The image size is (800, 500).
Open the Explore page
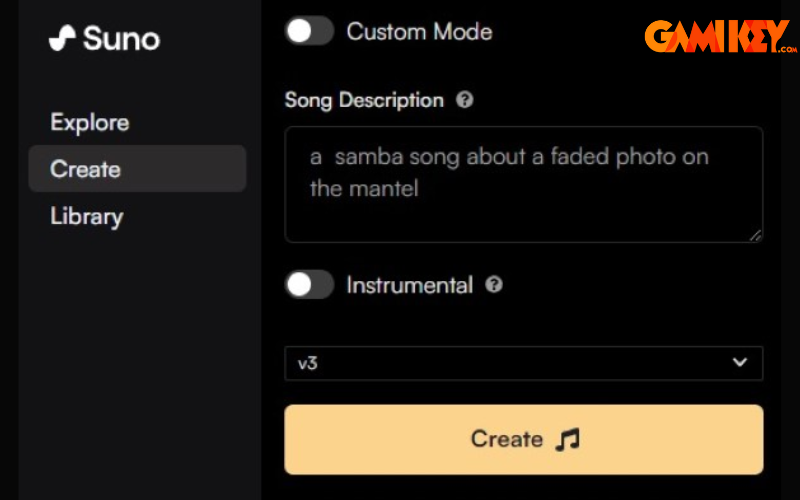click(90, 123)
